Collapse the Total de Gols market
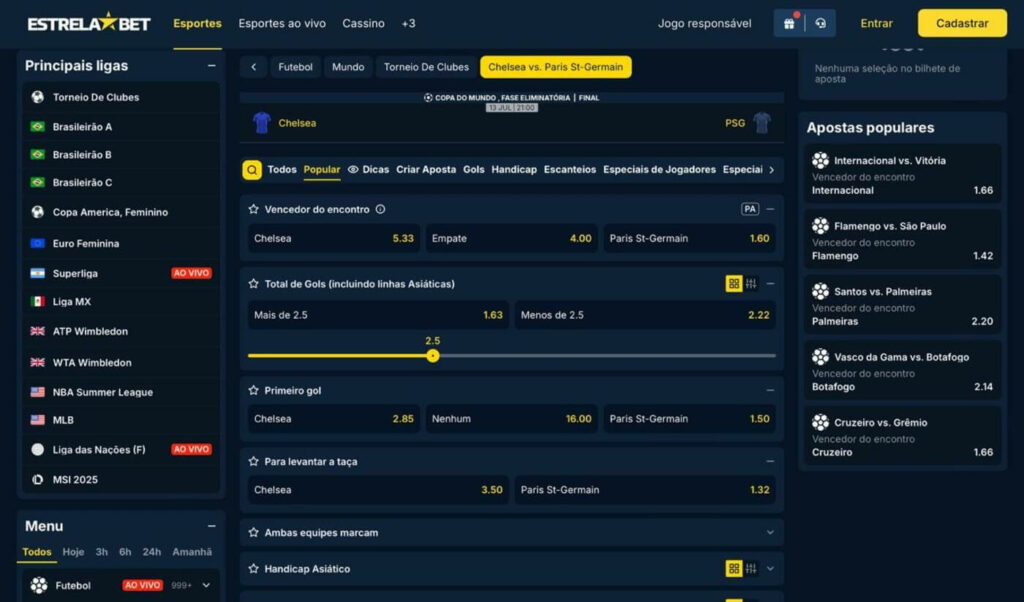Image resolution: width=1024 pixels, height=602 pixels. (771, 284)
